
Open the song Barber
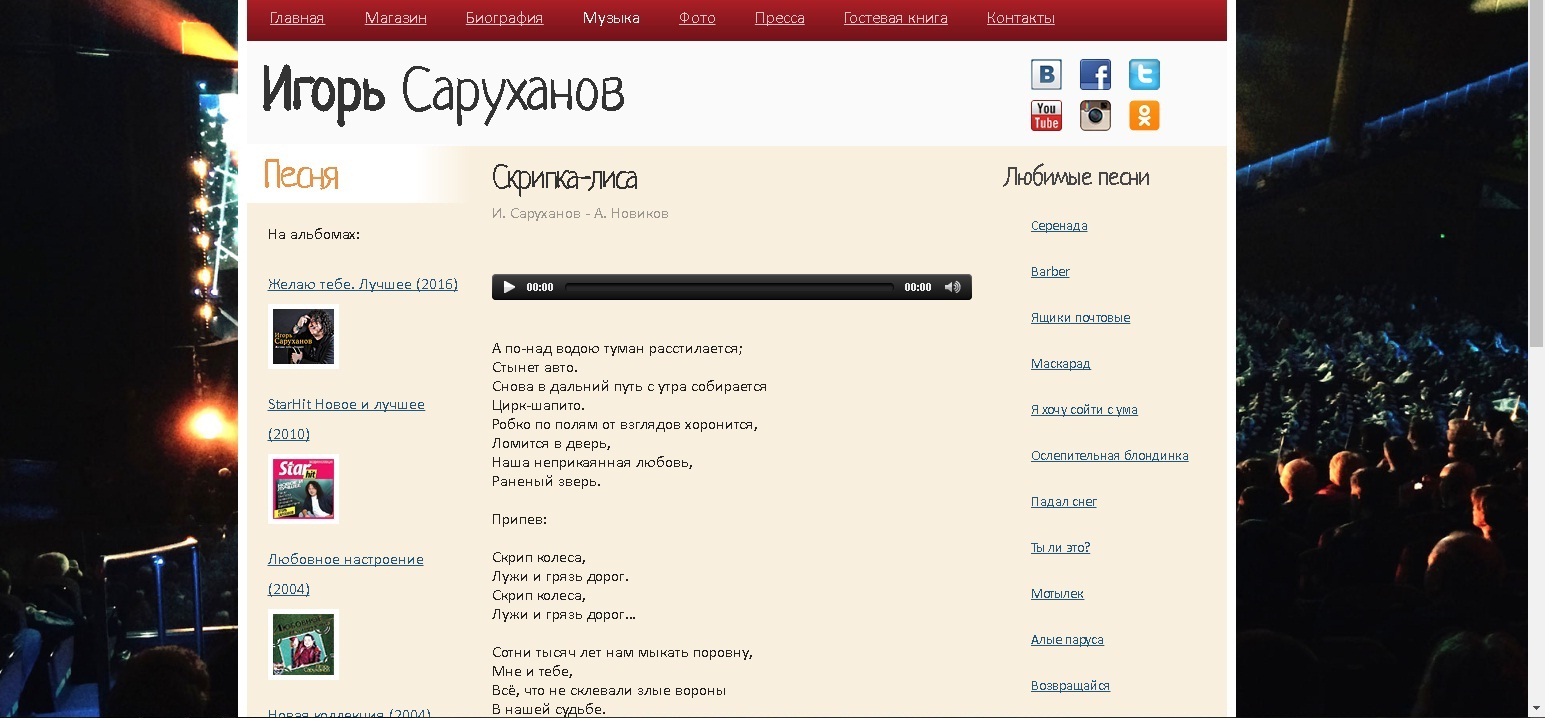point(1050,272)
